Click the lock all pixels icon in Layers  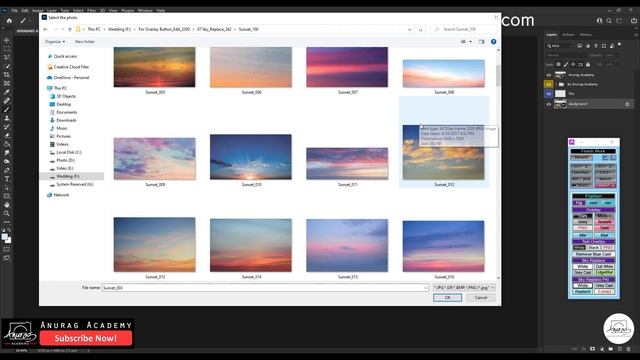click(x=588, y=64)
